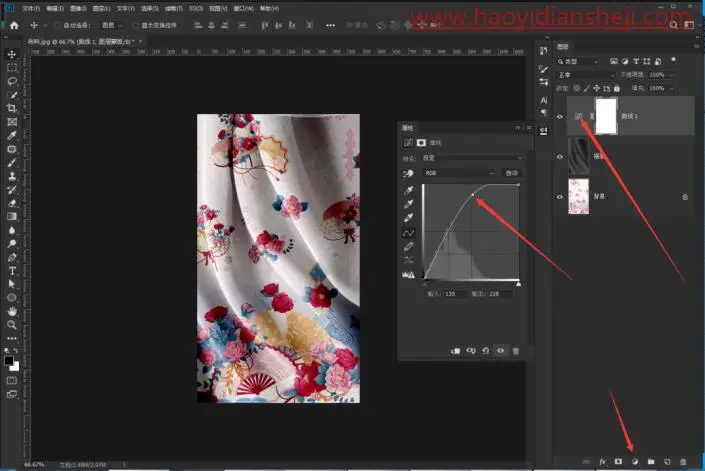
Task: Click the three-dots more options in options bar
Action: point(330,26)
